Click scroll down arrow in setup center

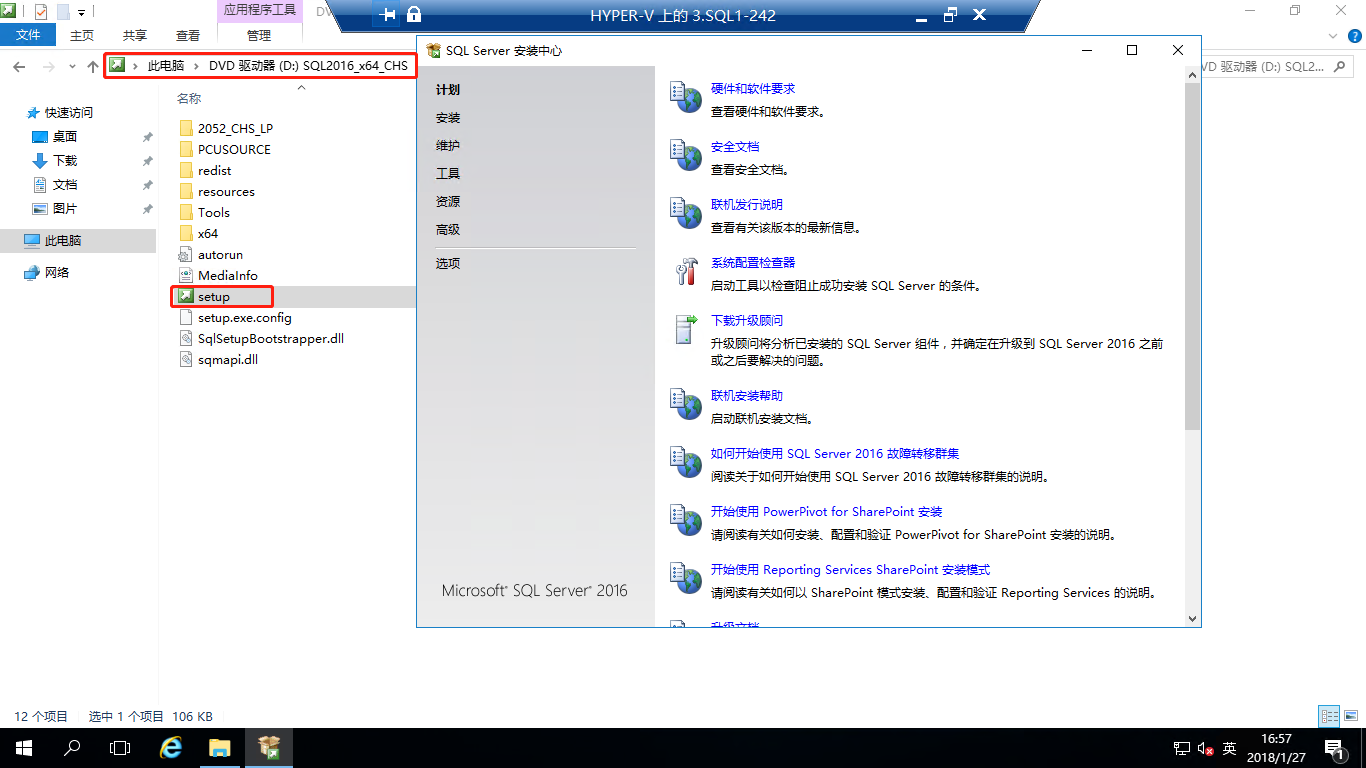pyautogui.click(x=1192, y=618)
